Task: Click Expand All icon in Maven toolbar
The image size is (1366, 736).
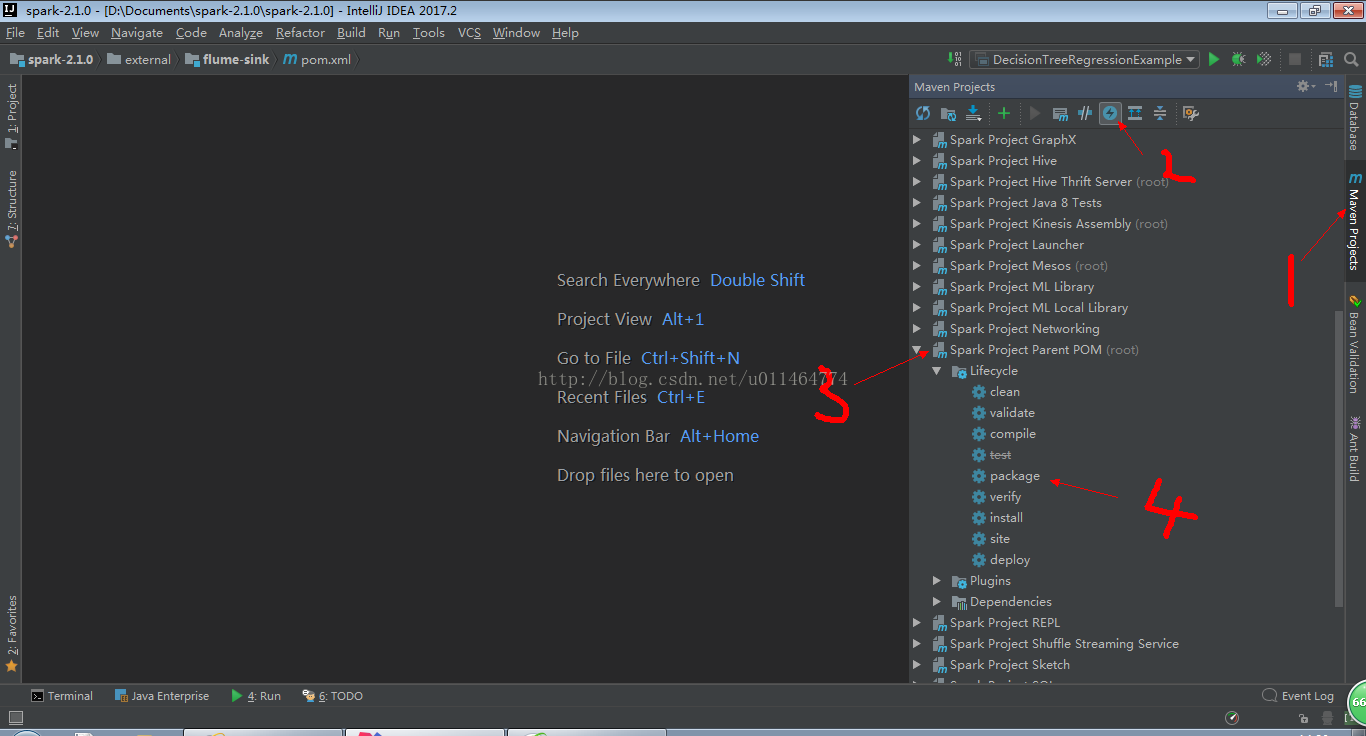Action: click(1135, 114)
